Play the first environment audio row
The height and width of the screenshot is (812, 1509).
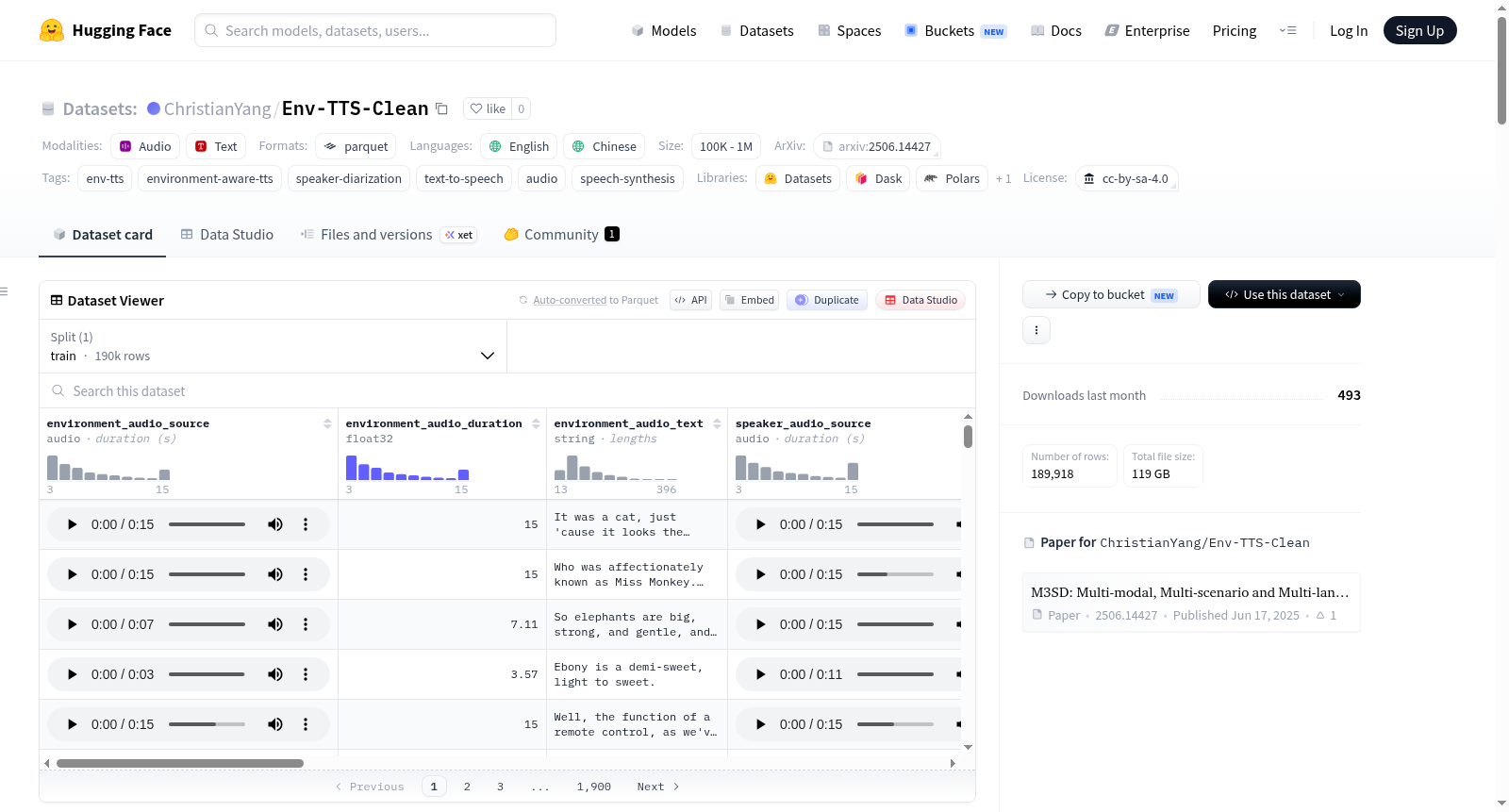(72, 524)
